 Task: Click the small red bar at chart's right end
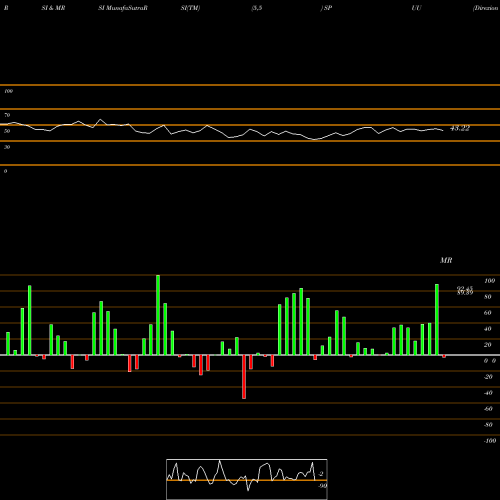444,356
